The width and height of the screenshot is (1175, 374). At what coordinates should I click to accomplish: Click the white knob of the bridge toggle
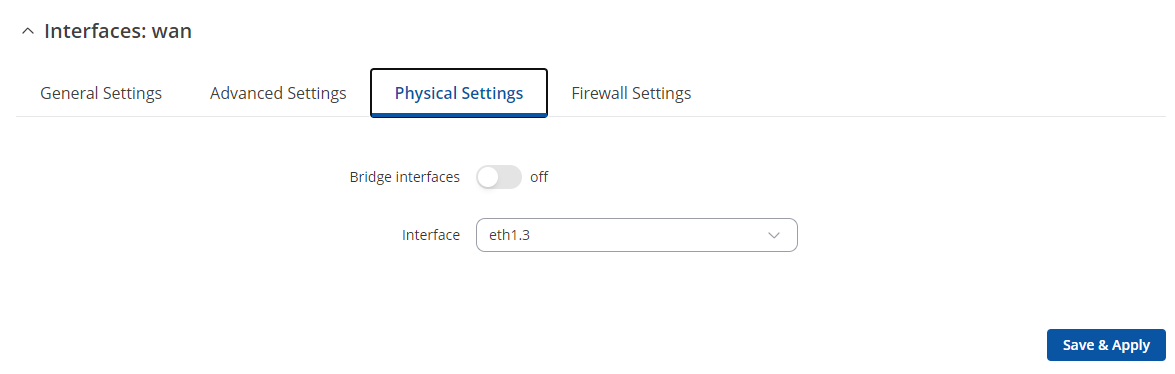[x=489, y=178]
